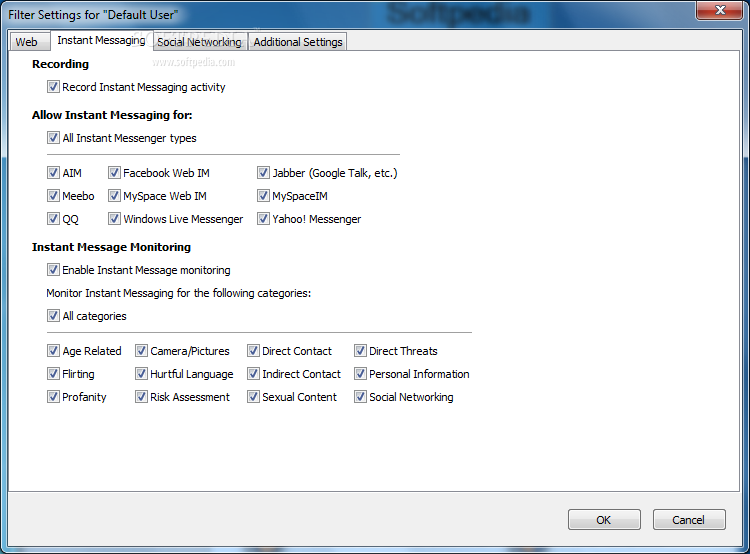Toggle Social Networking category checkbox

tap(360, 397)
